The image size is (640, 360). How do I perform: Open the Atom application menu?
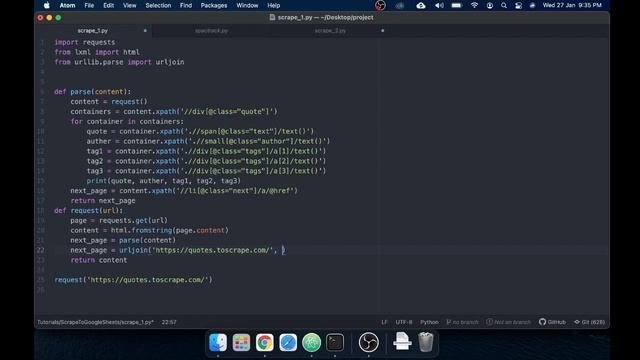point(67,5)
